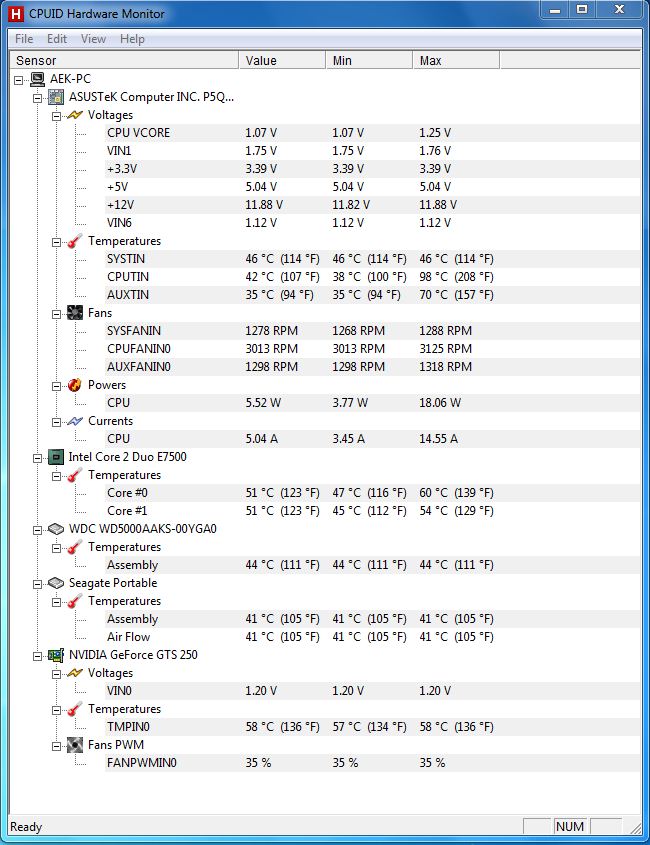The width and height of the screenshot is (650, 845).
Task: Select the CPUTIN temperature row
Action: coord(372,277)
